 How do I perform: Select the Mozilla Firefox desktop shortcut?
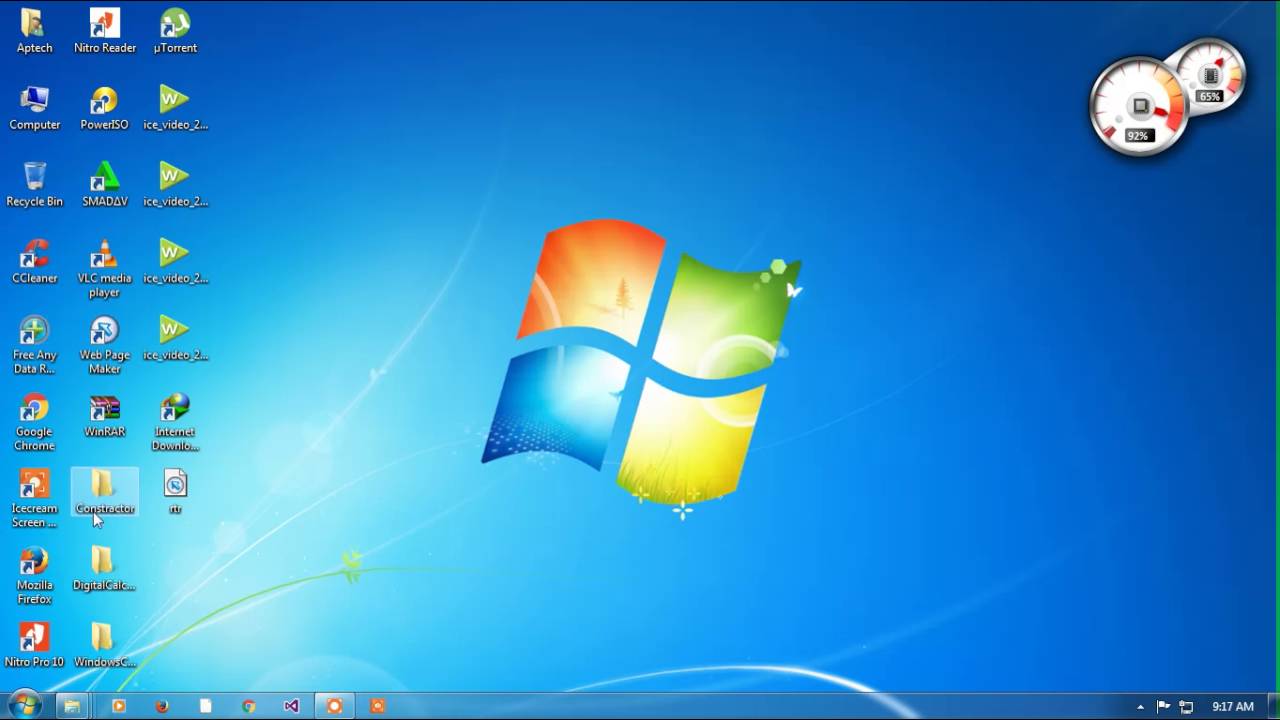[34, 576]
